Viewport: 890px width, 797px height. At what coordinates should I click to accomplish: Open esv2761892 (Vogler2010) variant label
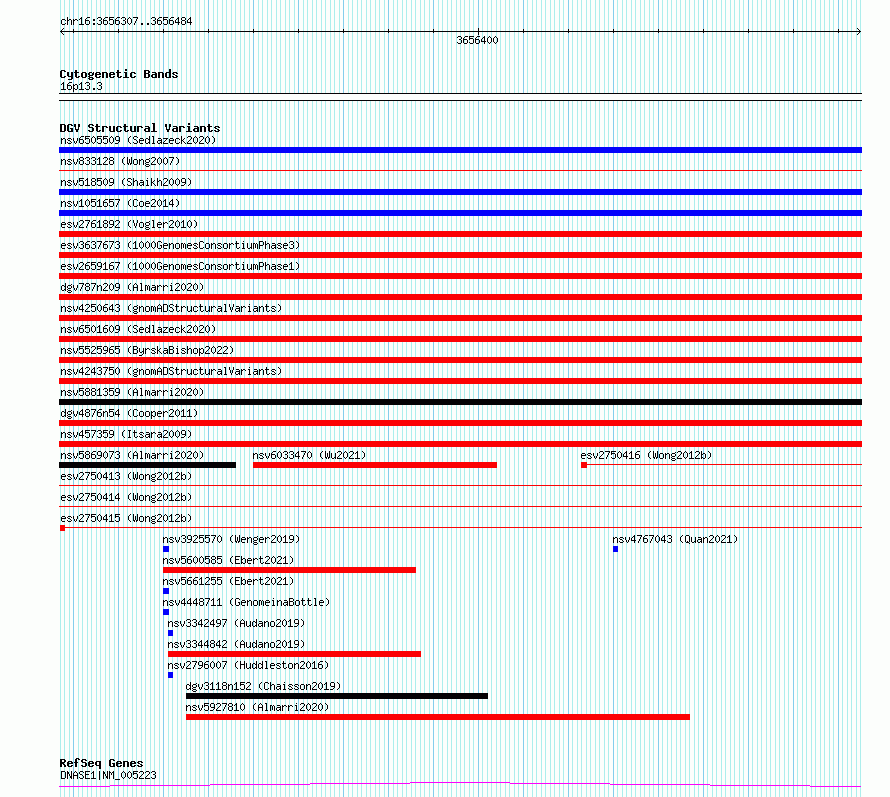pos(129,224)
